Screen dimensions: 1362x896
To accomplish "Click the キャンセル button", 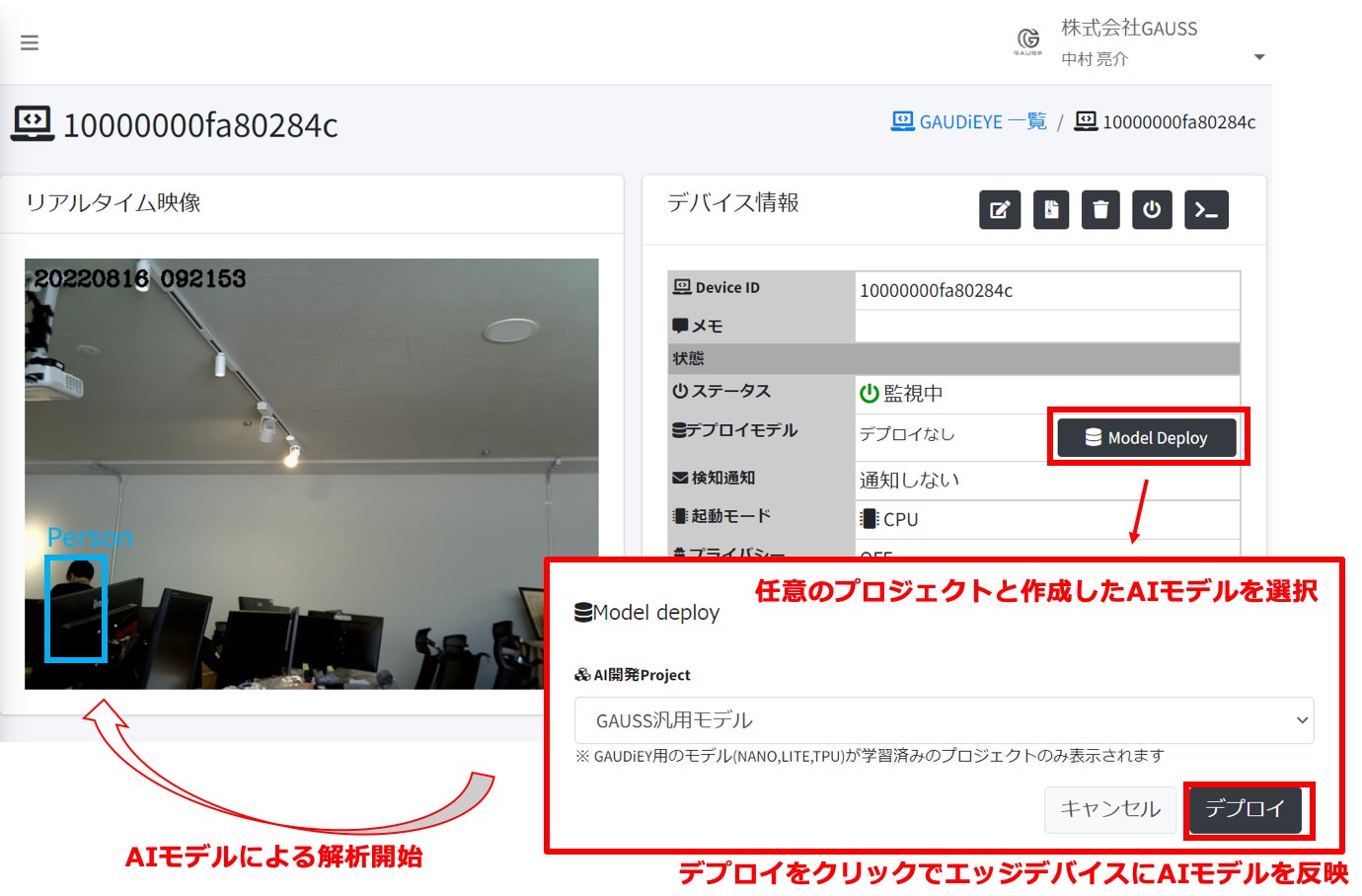I will pyautogui.click(x=1110, y=809).
